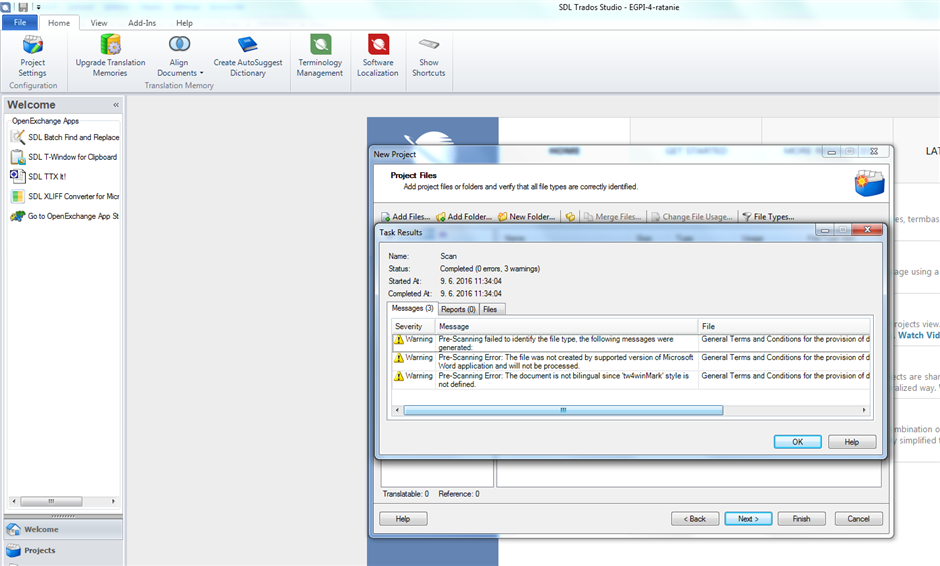Go to OpenExchange App Store
The width and height of the screenshot is (940, 566).
(x=65, y=216)
